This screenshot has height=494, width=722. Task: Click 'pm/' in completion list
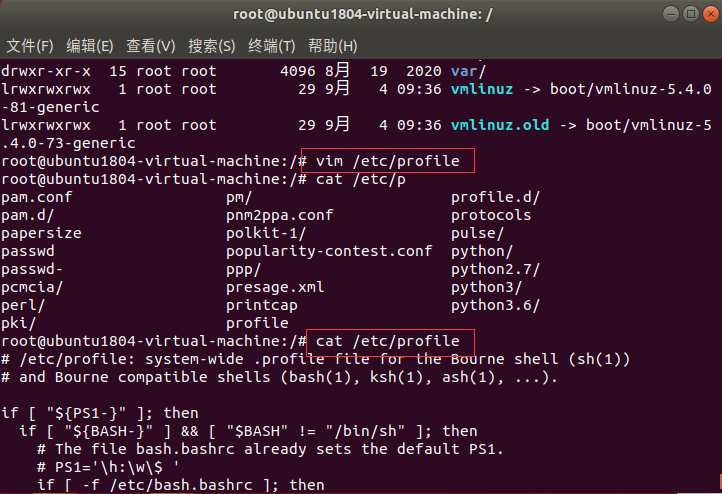[239, 197]
